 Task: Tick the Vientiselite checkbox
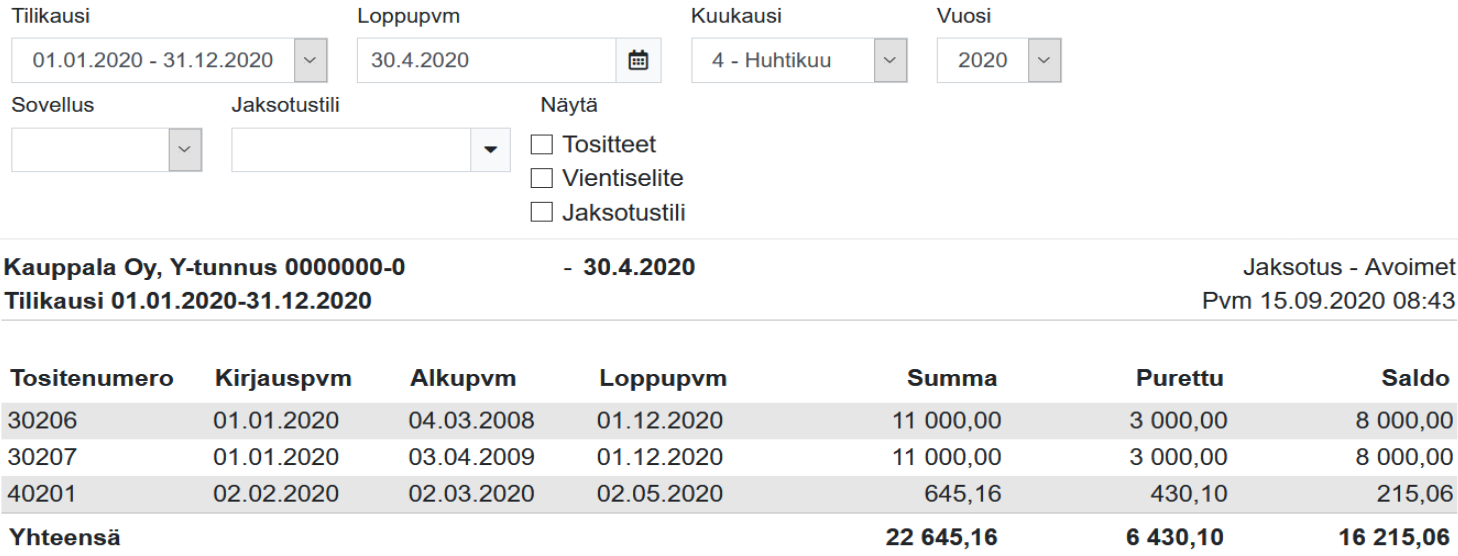[x=541, y=179]
